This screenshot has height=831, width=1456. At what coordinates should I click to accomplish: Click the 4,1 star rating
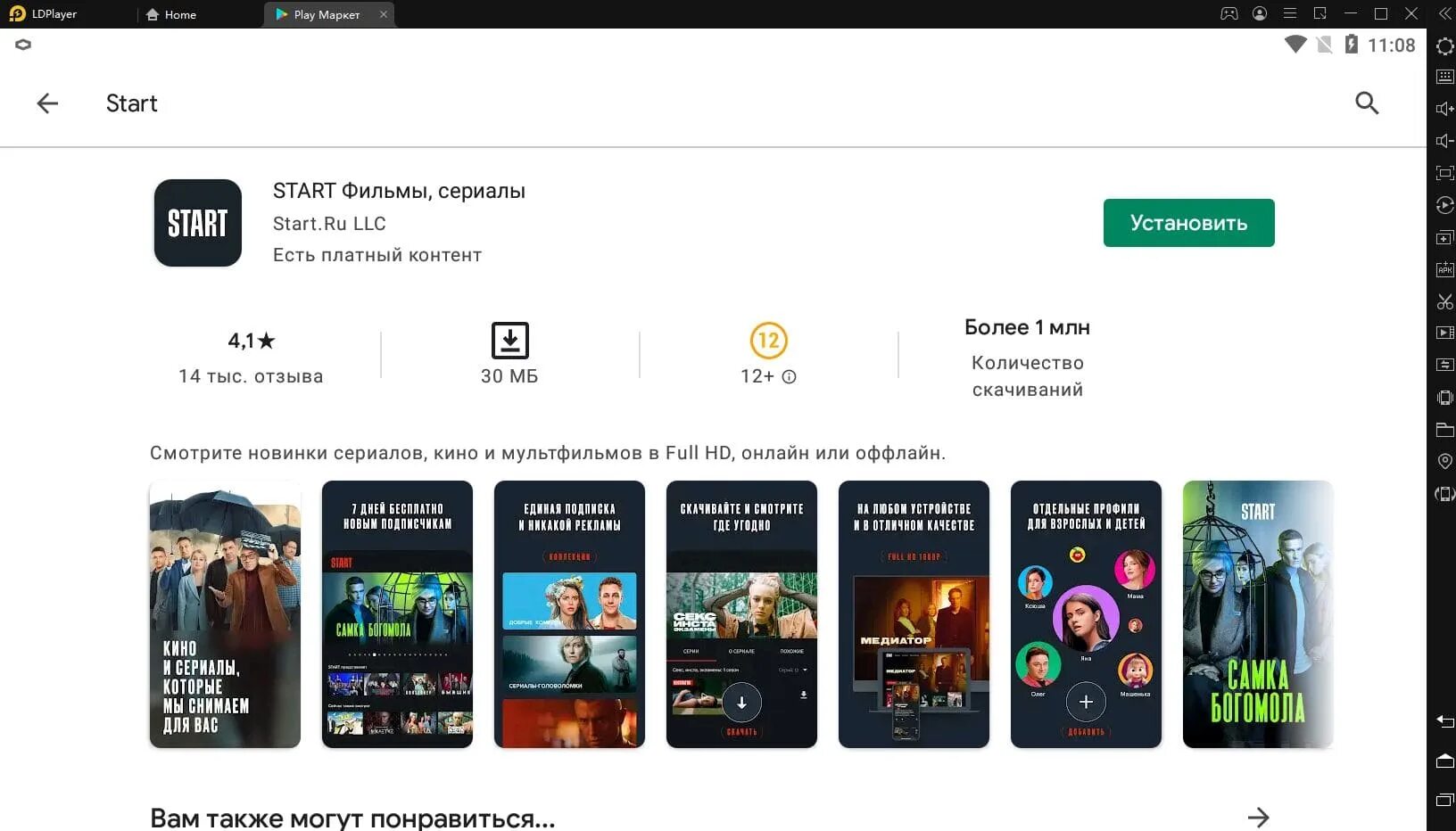252,341
